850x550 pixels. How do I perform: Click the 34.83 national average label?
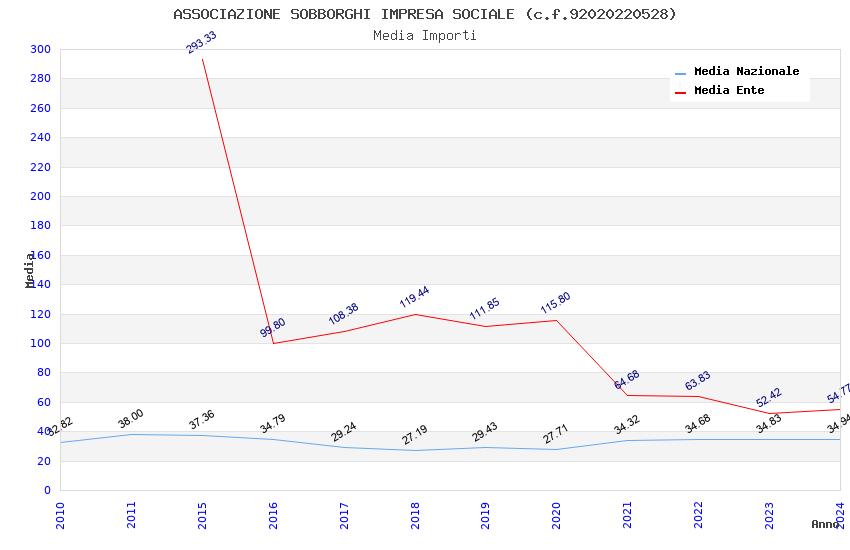pyautogui.click(x=769, y=424)
